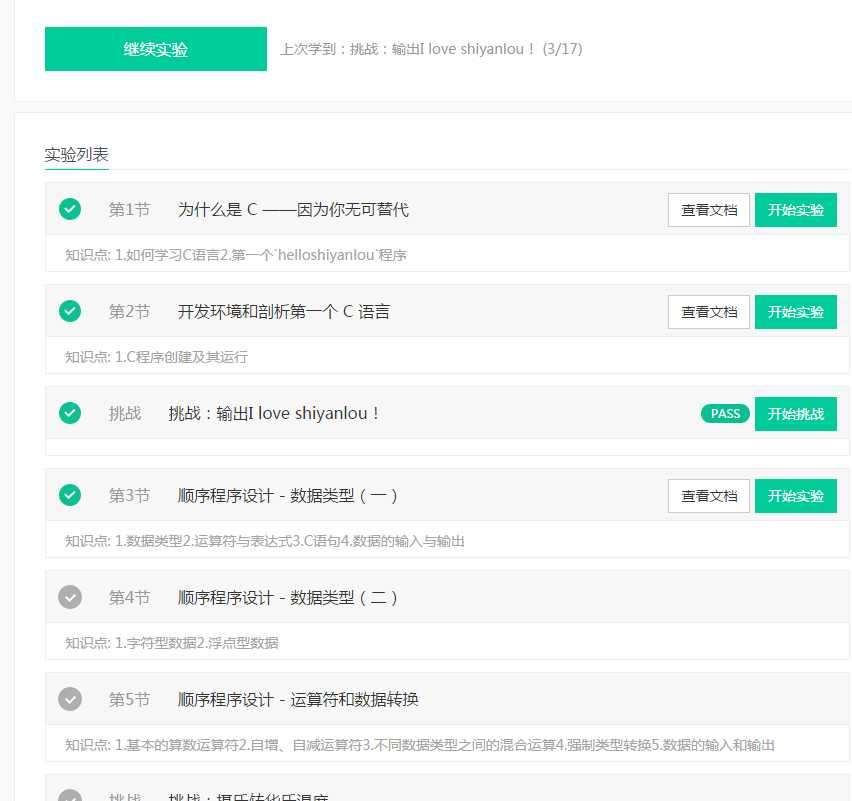Click the status icon of the bottom 挑战 row
The height and width of the screenshot is (801, 852).
[69, 795]
